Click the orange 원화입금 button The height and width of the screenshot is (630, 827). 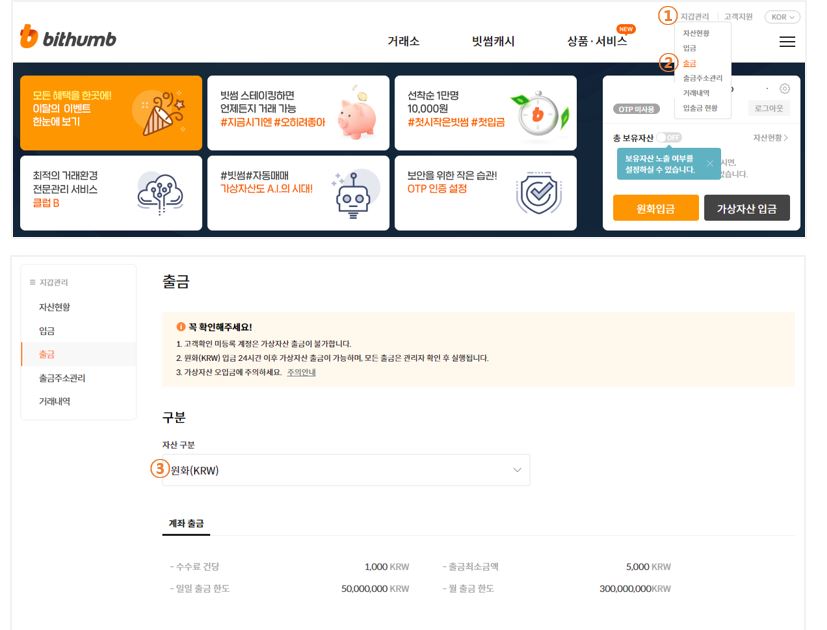point(656,208)
